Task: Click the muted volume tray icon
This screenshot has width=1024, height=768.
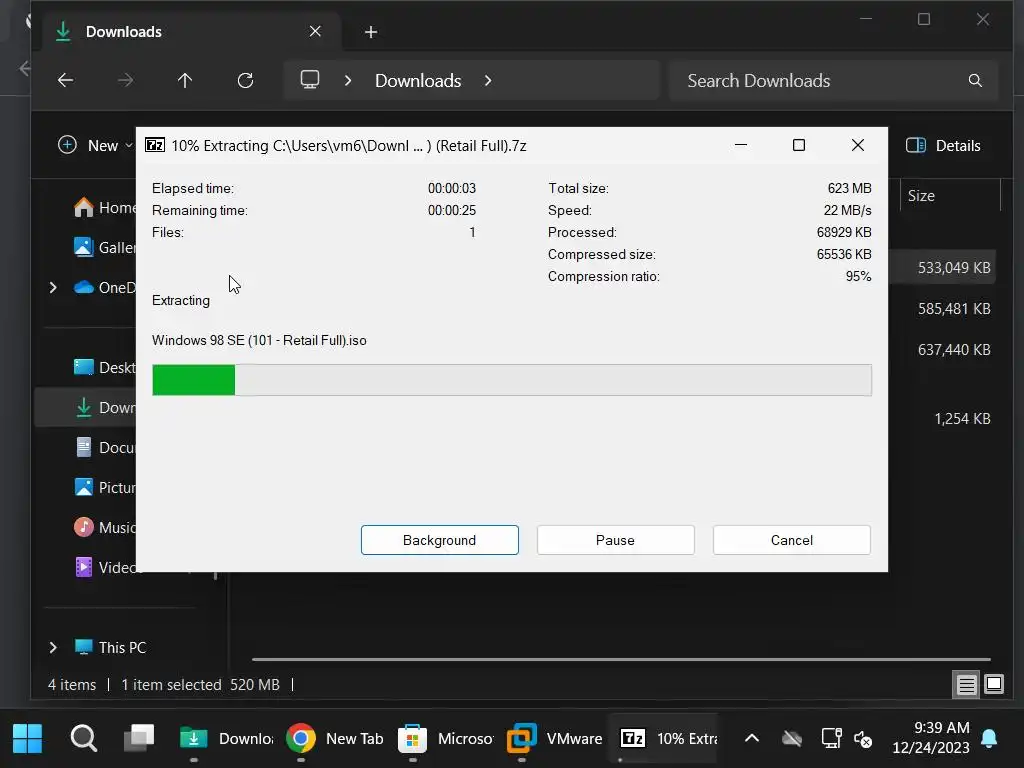Action: click(x=863, y=739)
